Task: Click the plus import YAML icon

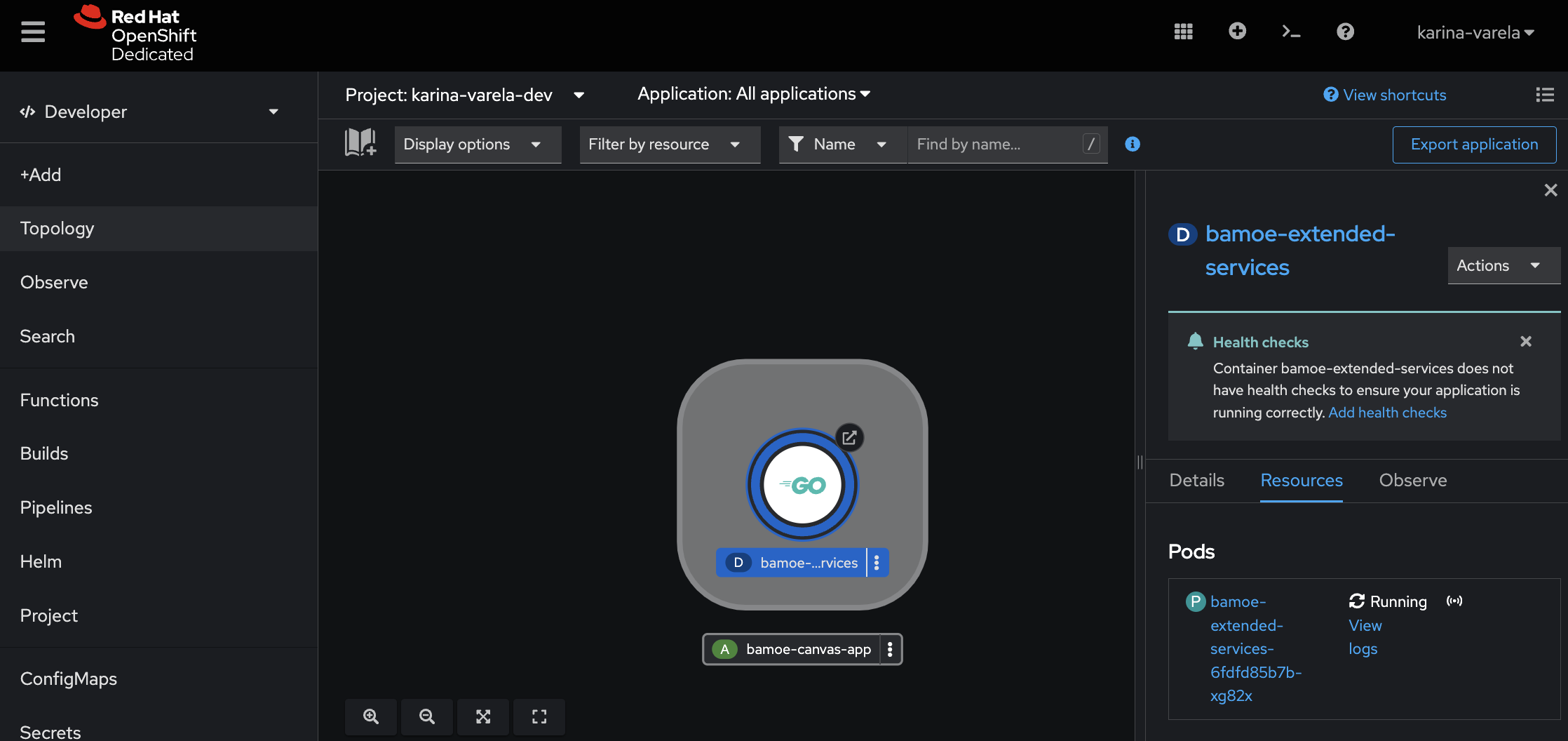Action: pyautogui.click(x=1237, y=32)
